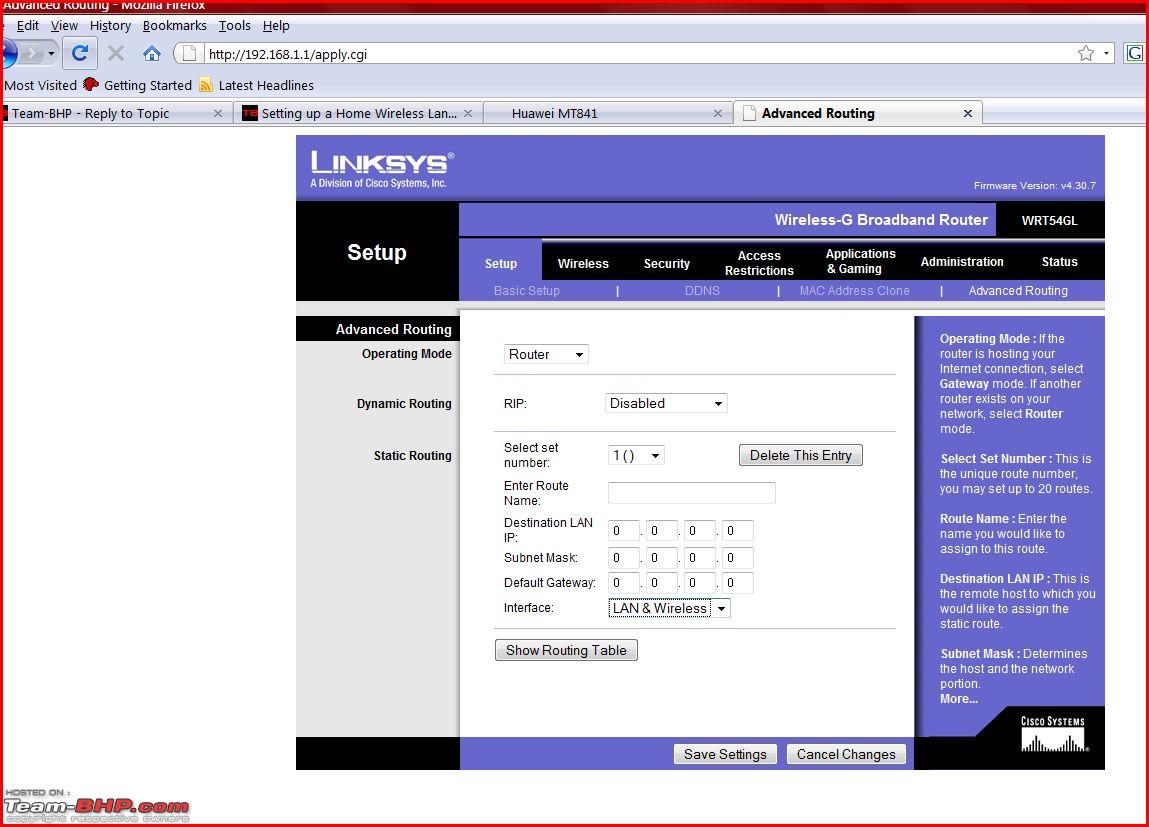
Task: Click the WRT54GL model label
Action: (1049, 220)
